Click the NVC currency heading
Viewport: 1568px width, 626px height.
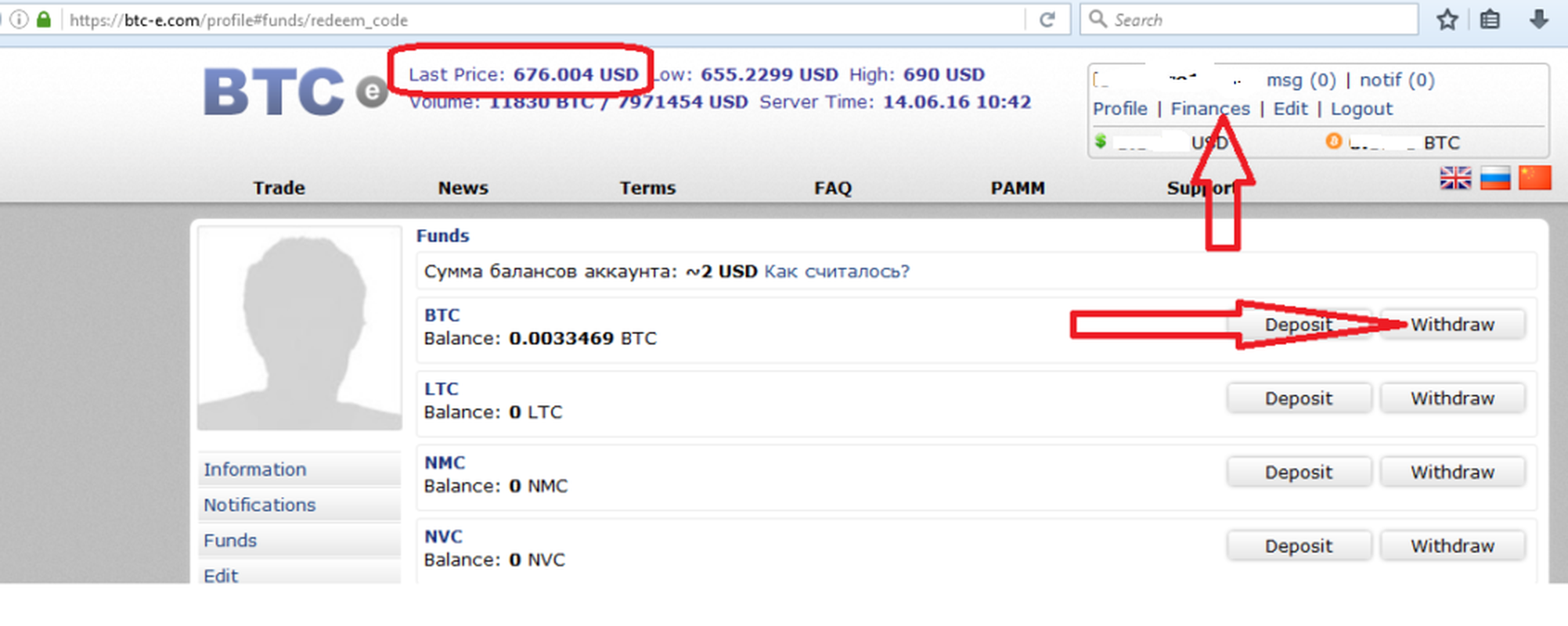coord(443,536)
